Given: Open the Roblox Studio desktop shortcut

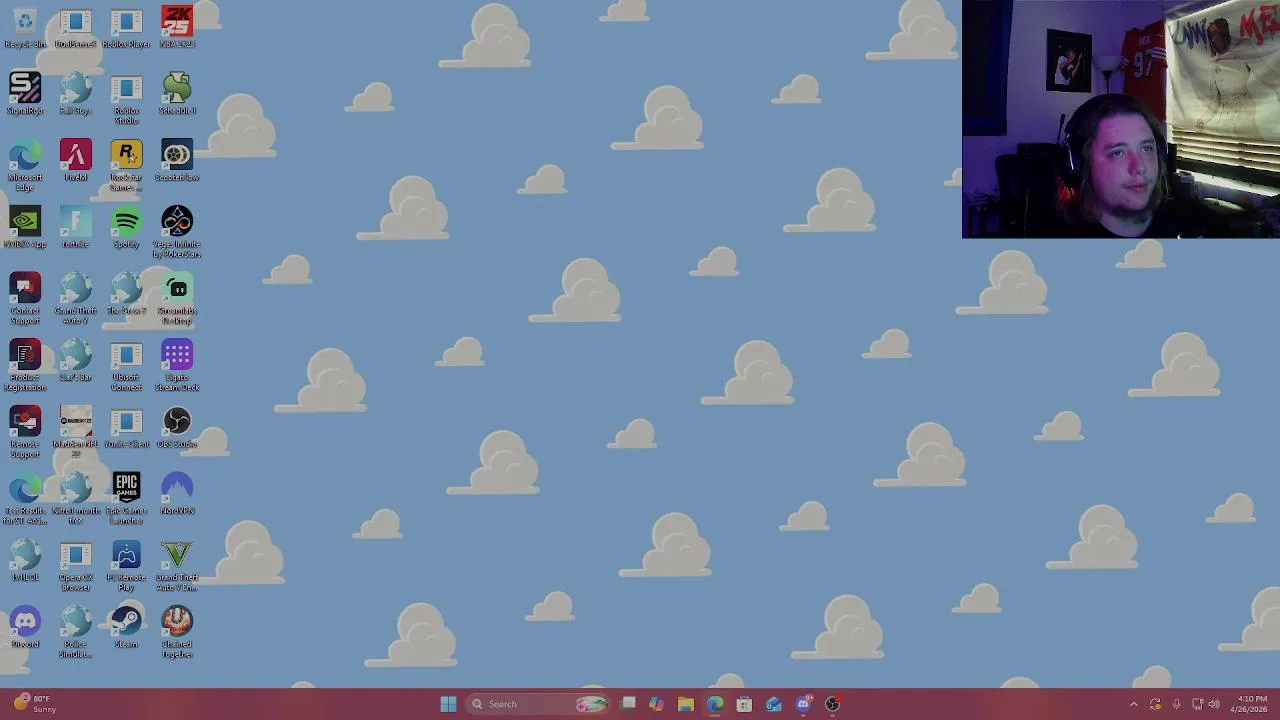Looking at the screenshot, I should pyautogui.click(x=126, y=99).
